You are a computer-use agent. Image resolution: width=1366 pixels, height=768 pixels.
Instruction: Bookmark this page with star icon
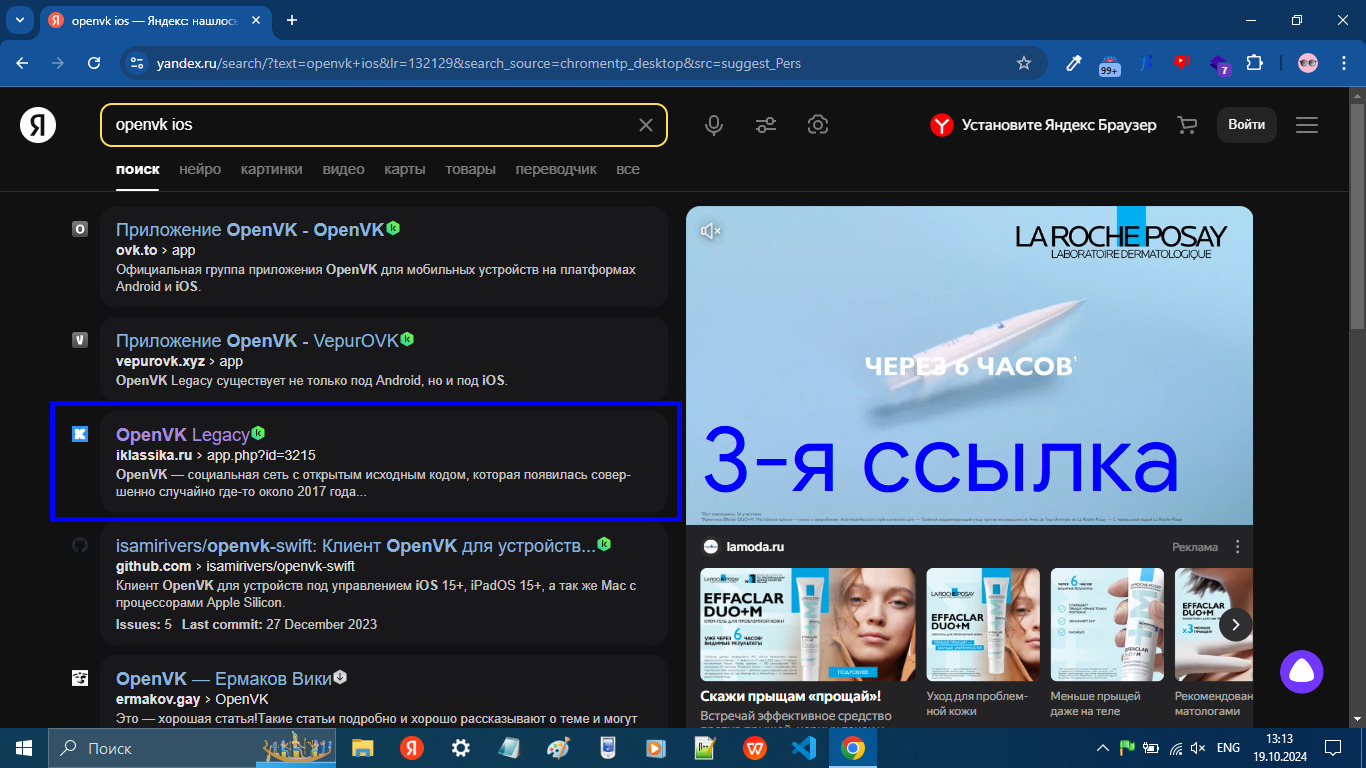(x=1023, y=63)
